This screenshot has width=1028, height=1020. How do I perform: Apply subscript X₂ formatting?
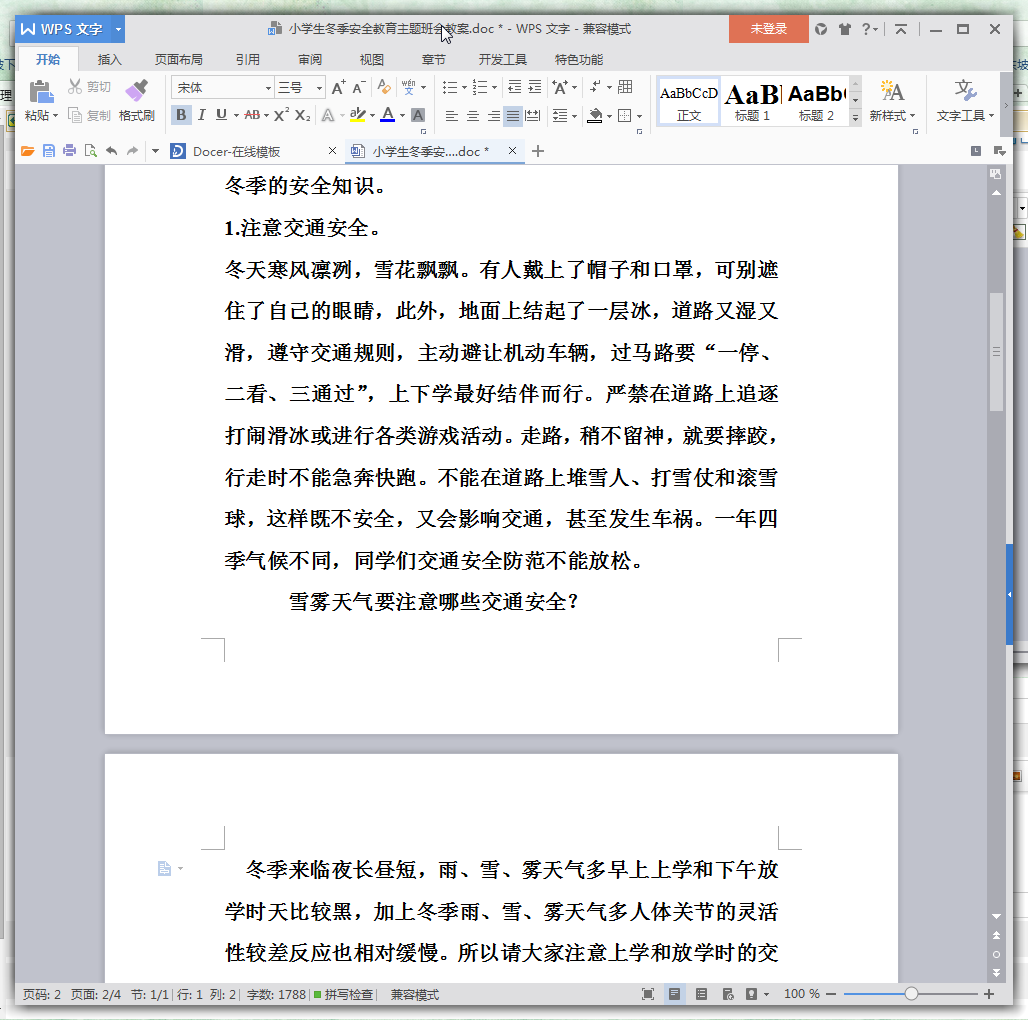click(x=302, y=115)
